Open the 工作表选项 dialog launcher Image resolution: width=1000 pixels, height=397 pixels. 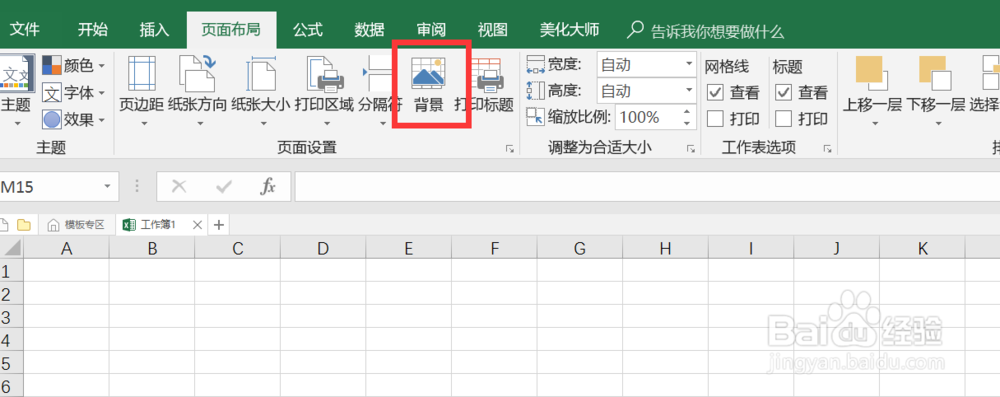point(827,149)
